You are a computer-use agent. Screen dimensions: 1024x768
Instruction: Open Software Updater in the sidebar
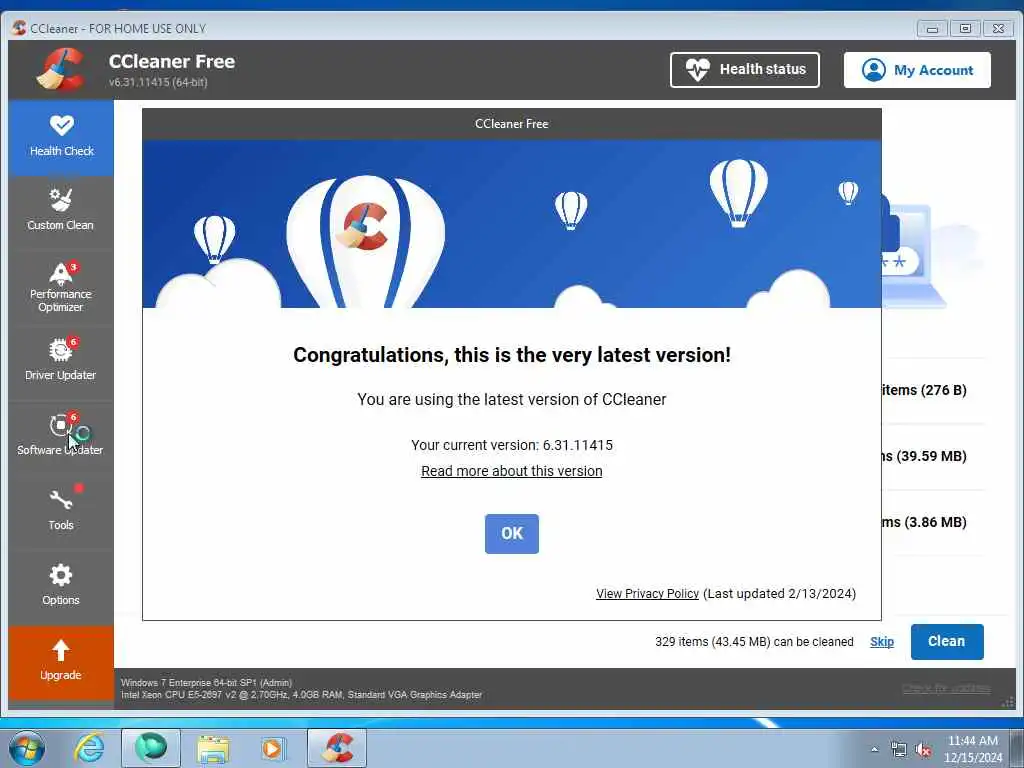pyautogui.click(x=61, y=436)
